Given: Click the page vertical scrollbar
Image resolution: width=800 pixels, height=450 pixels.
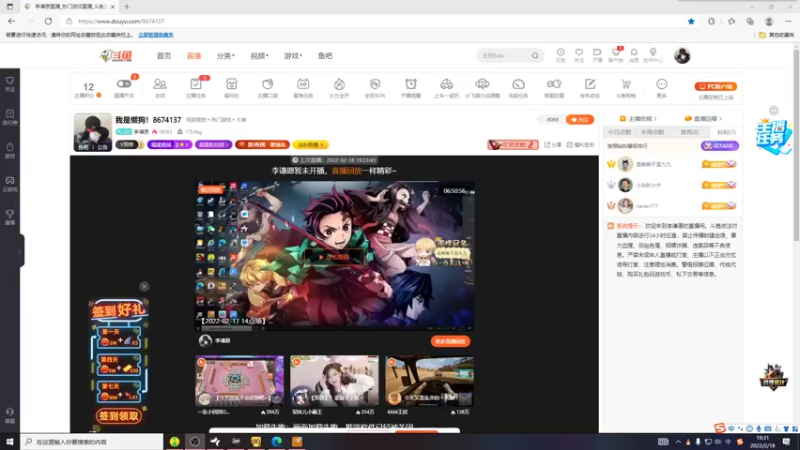Looking at the screenshot, I should [x=796, y=143].
